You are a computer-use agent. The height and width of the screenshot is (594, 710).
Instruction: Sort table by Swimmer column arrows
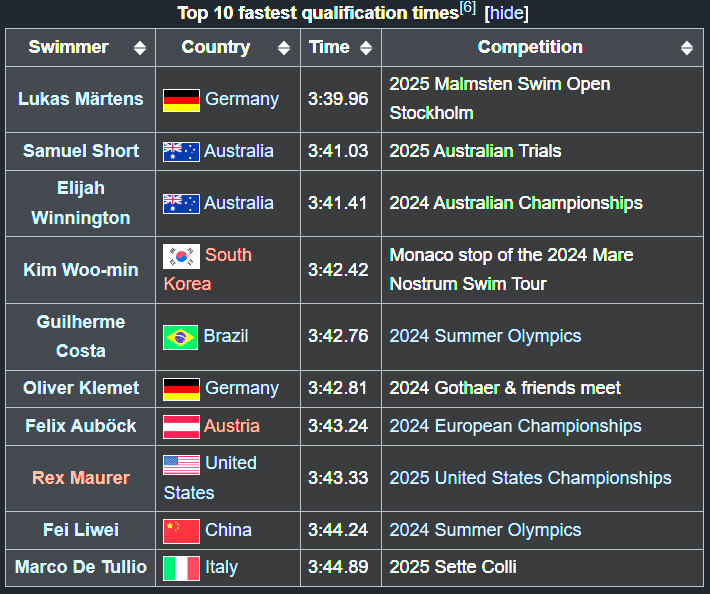140,48
